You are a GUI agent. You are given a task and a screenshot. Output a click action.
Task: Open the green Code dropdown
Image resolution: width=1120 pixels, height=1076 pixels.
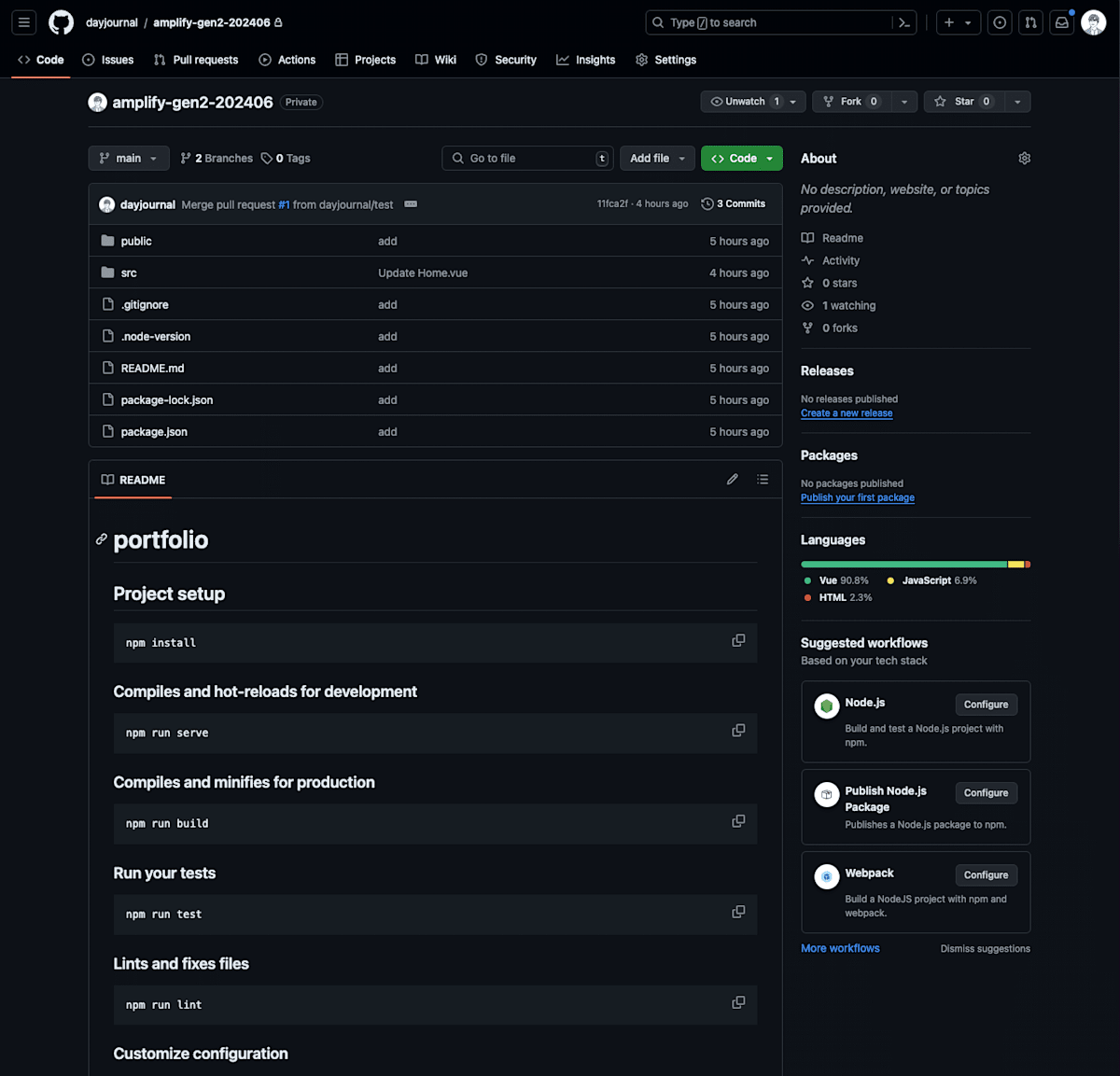coord(742,159)
